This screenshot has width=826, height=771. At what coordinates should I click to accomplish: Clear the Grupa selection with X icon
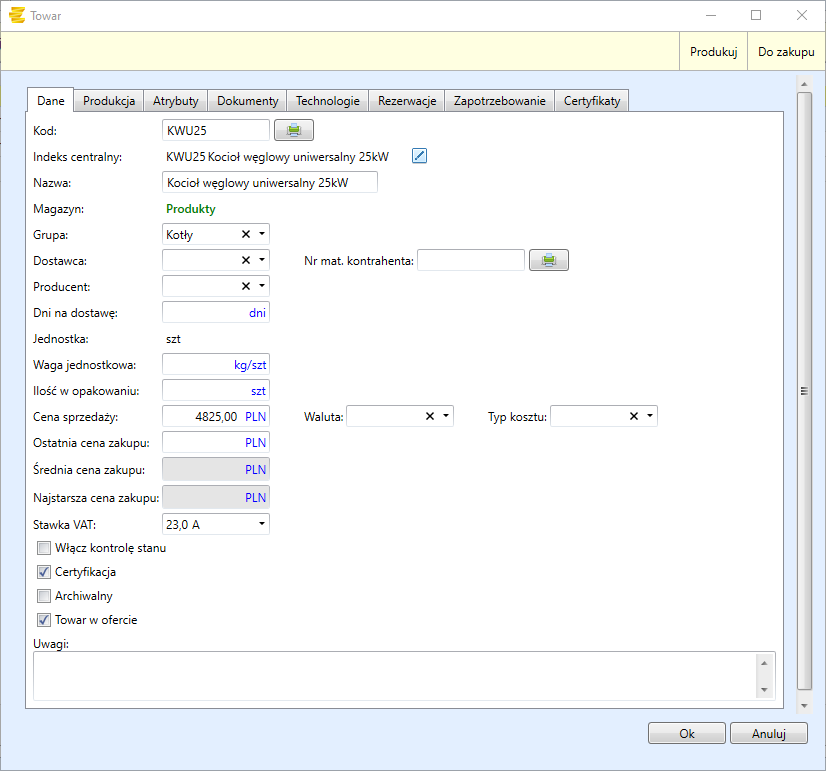[246, 234]
